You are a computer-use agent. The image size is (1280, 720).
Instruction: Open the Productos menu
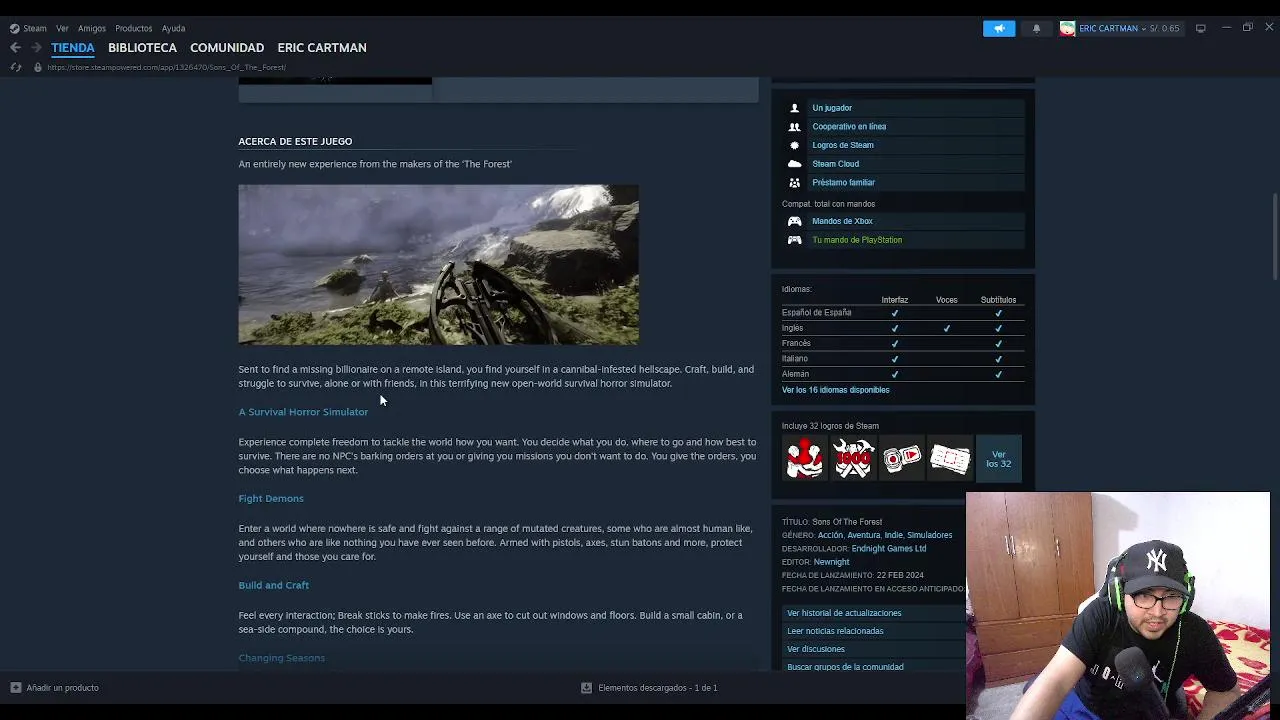133,28
